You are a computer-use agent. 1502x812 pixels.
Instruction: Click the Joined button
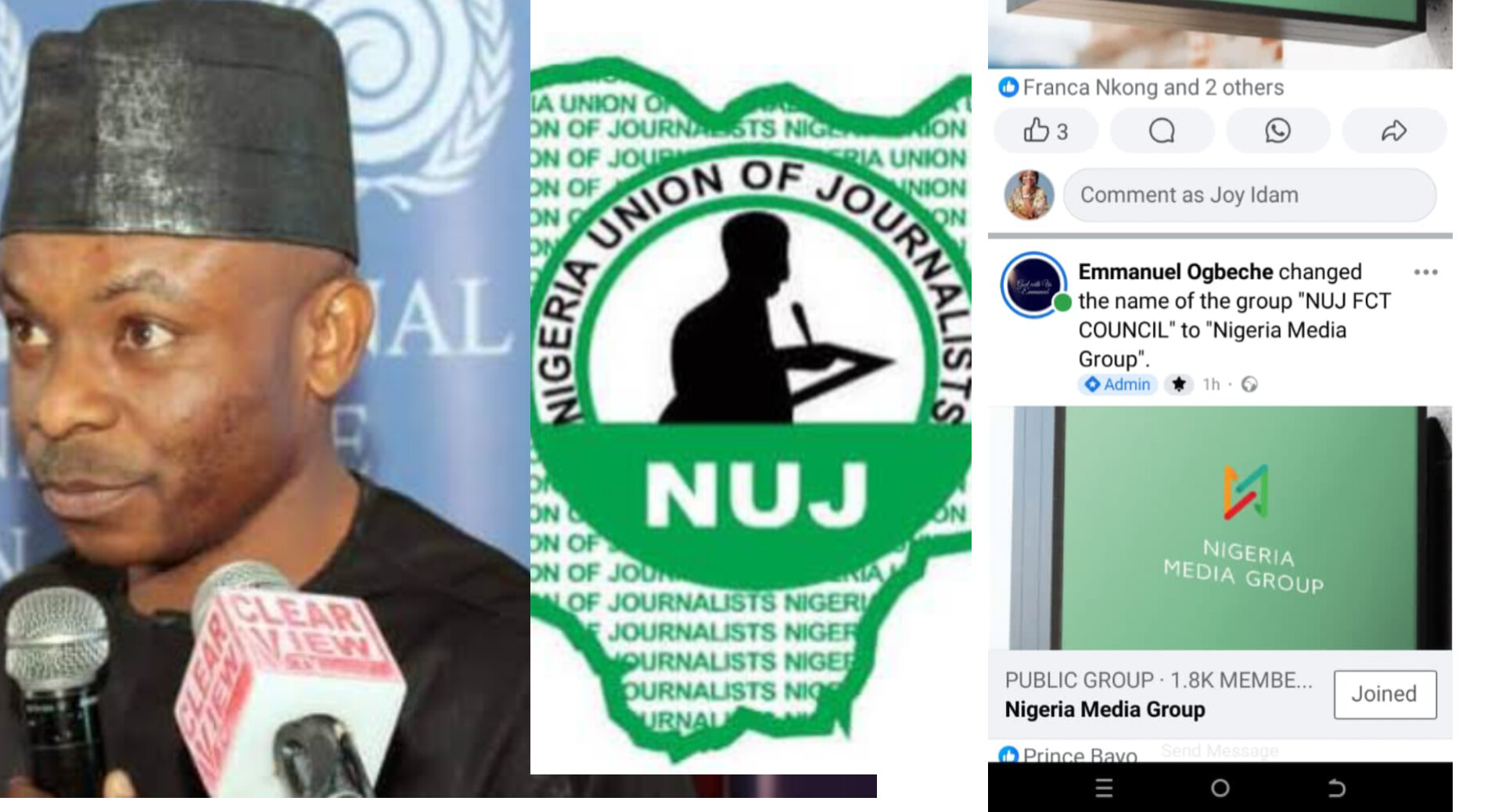(1385, 694)
